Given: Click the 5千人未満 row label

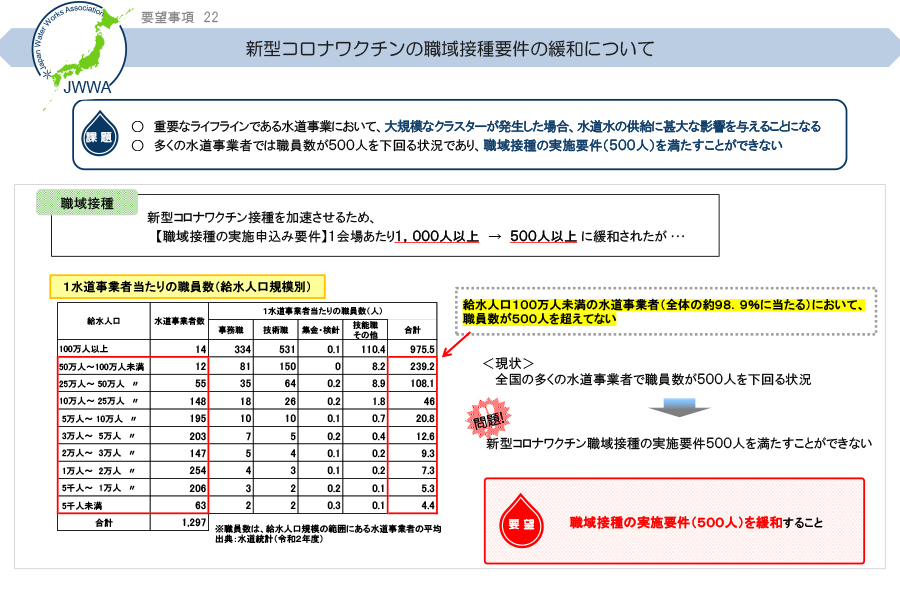Looking at the screenshot, I should (x=82, y=506).
